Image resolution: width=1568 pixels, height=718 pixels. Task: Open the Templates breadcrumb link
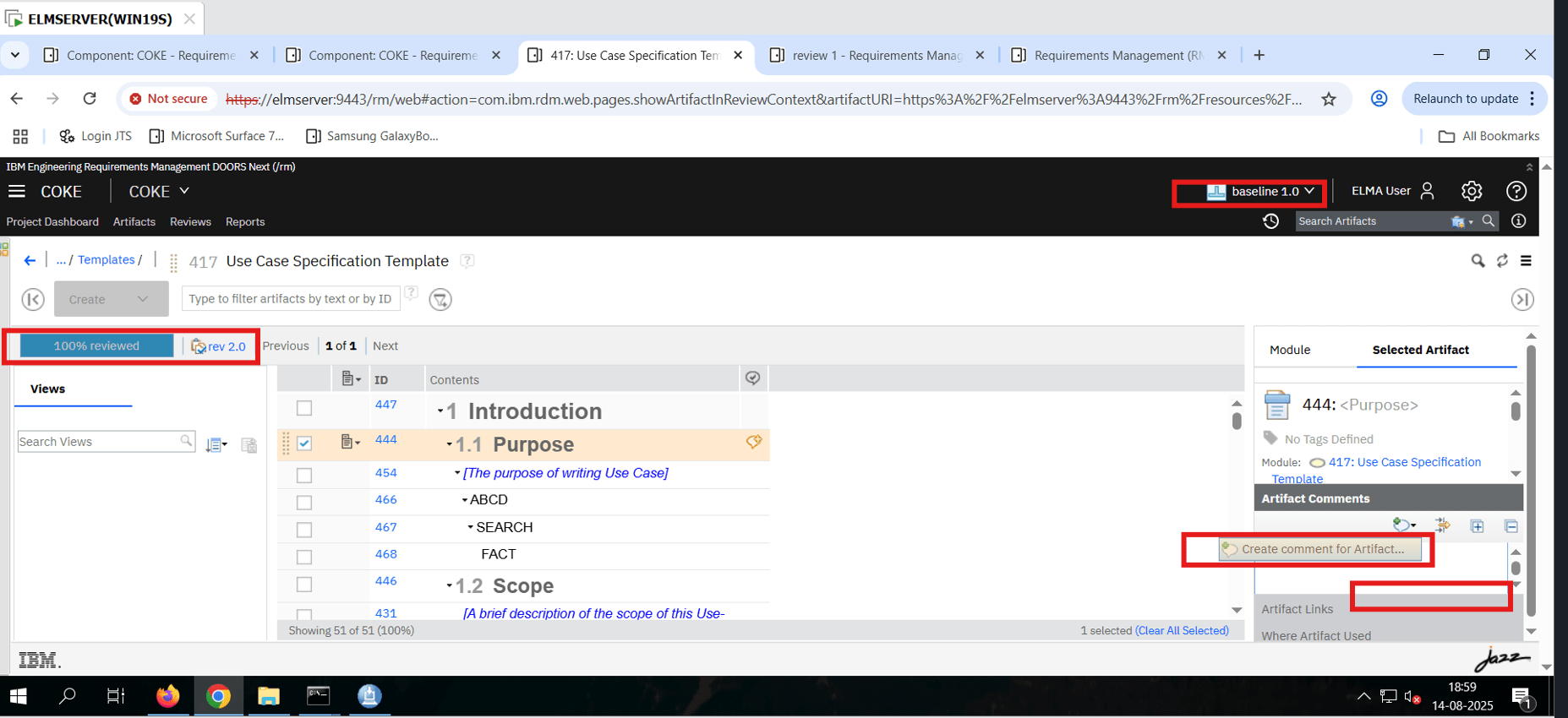107,260
